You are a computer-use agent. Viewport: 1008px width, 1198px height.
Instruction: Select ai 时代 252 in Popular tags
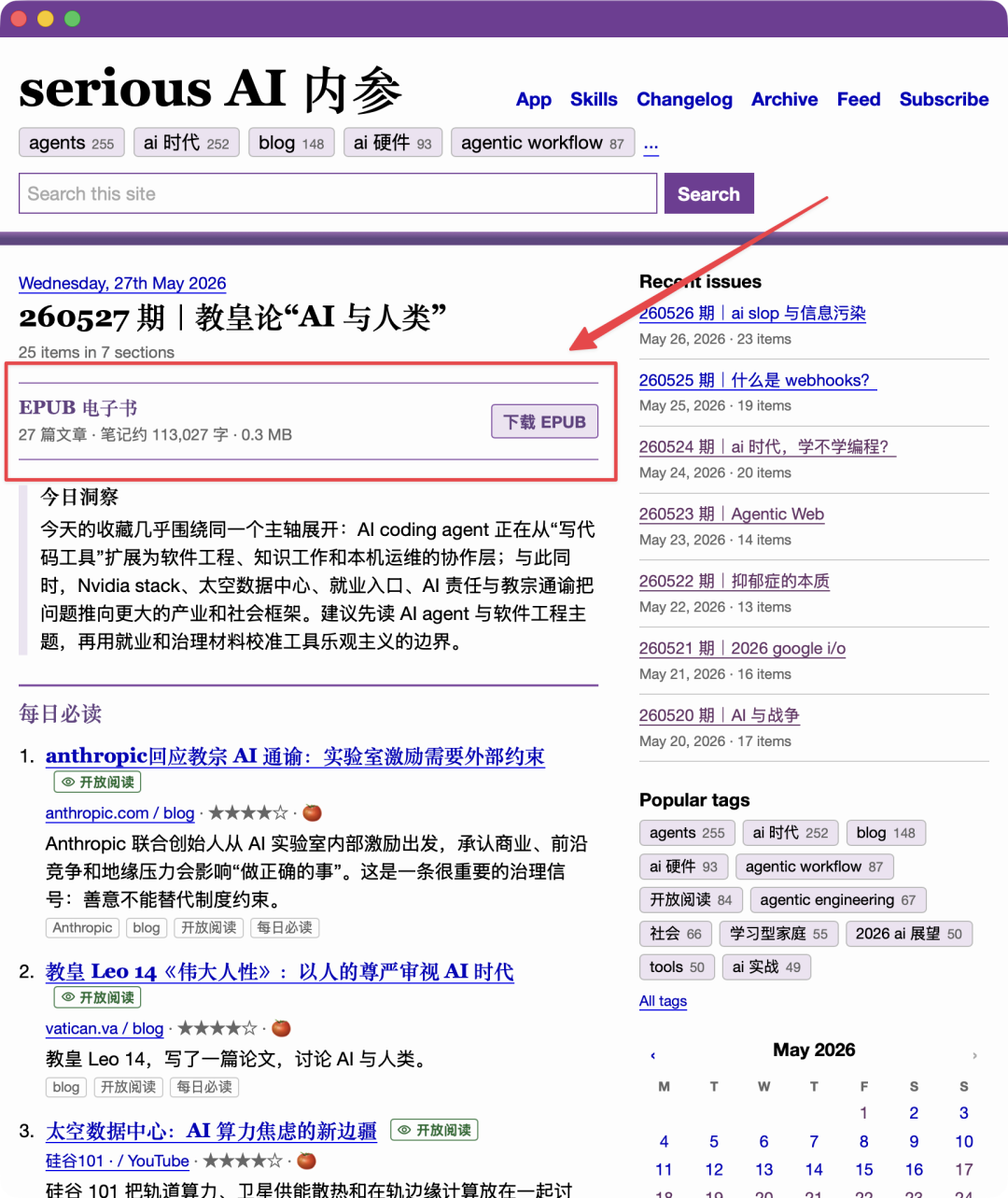tap(791, 833)
